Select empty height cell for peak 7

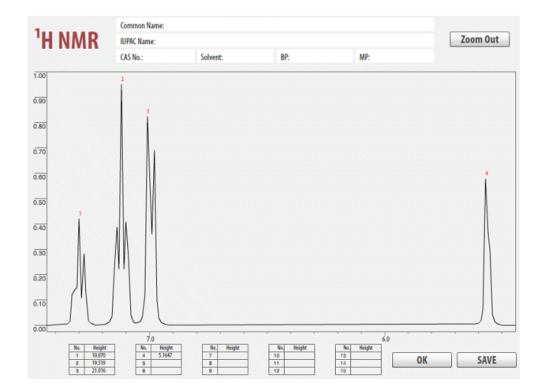coord(233,355)
